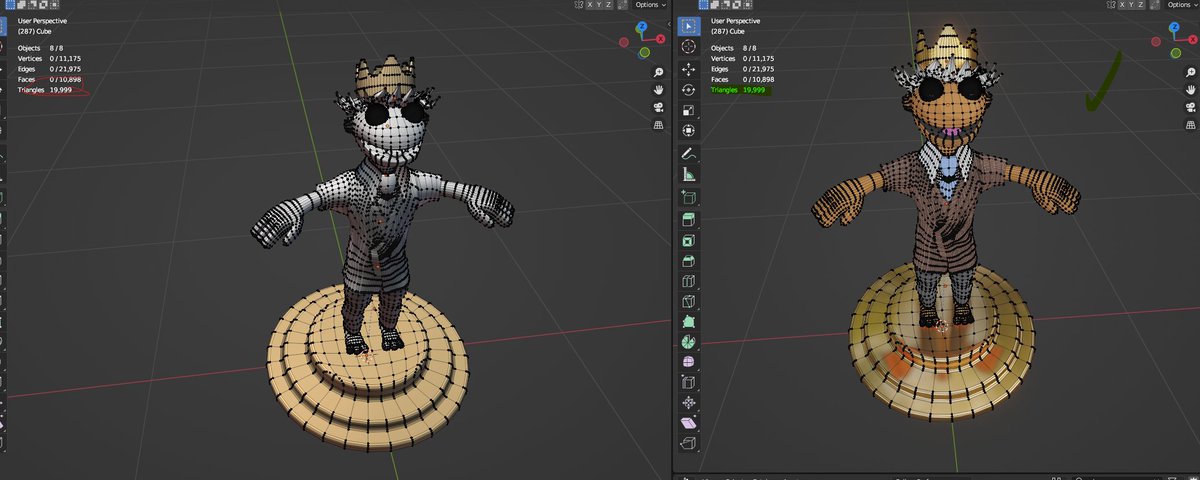Click the (287) Cube label in left viewport
Viewport: 1200px width, 480px height.
(35, 31)
